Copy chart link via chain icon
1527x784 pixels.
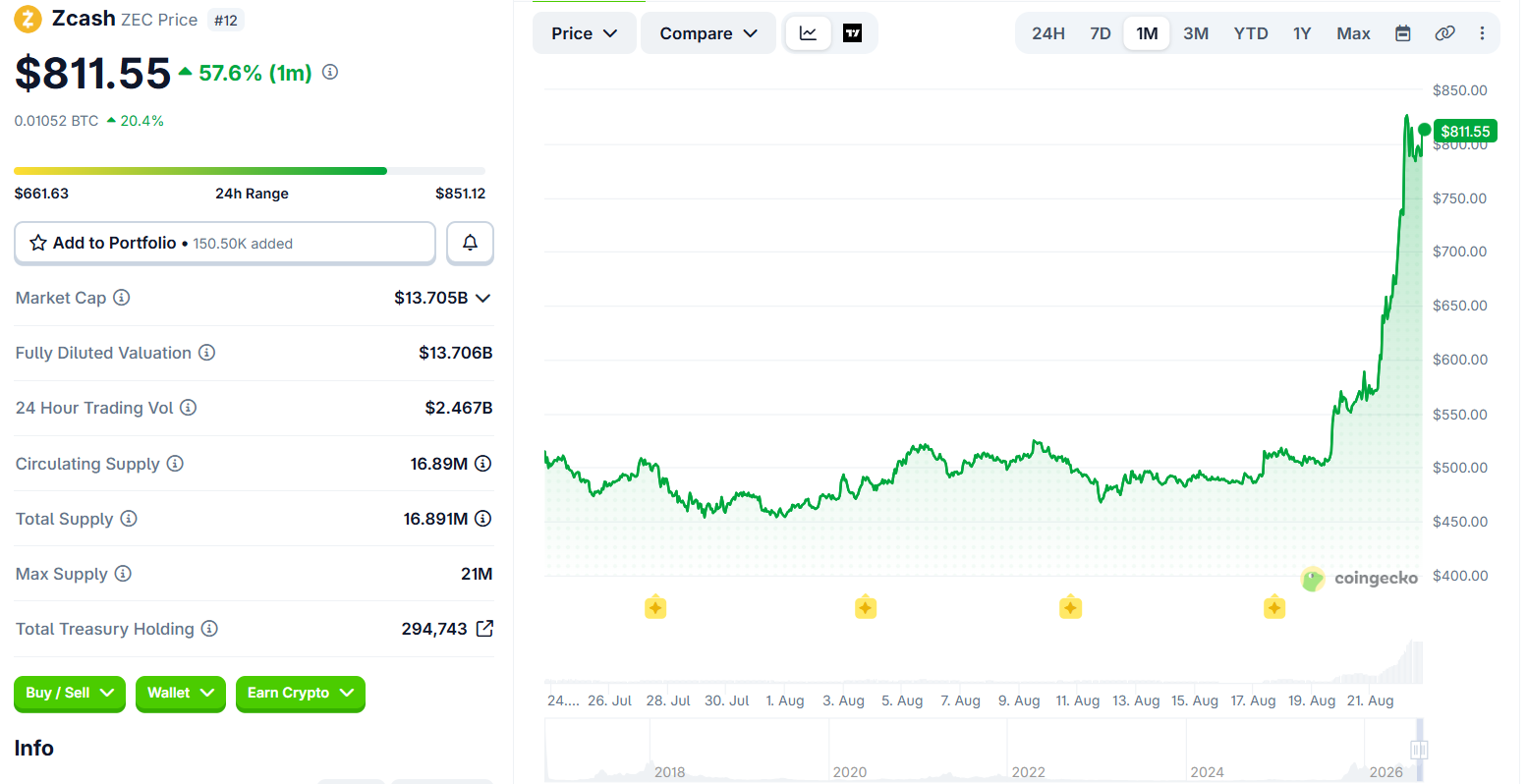tap(1444, 33)
